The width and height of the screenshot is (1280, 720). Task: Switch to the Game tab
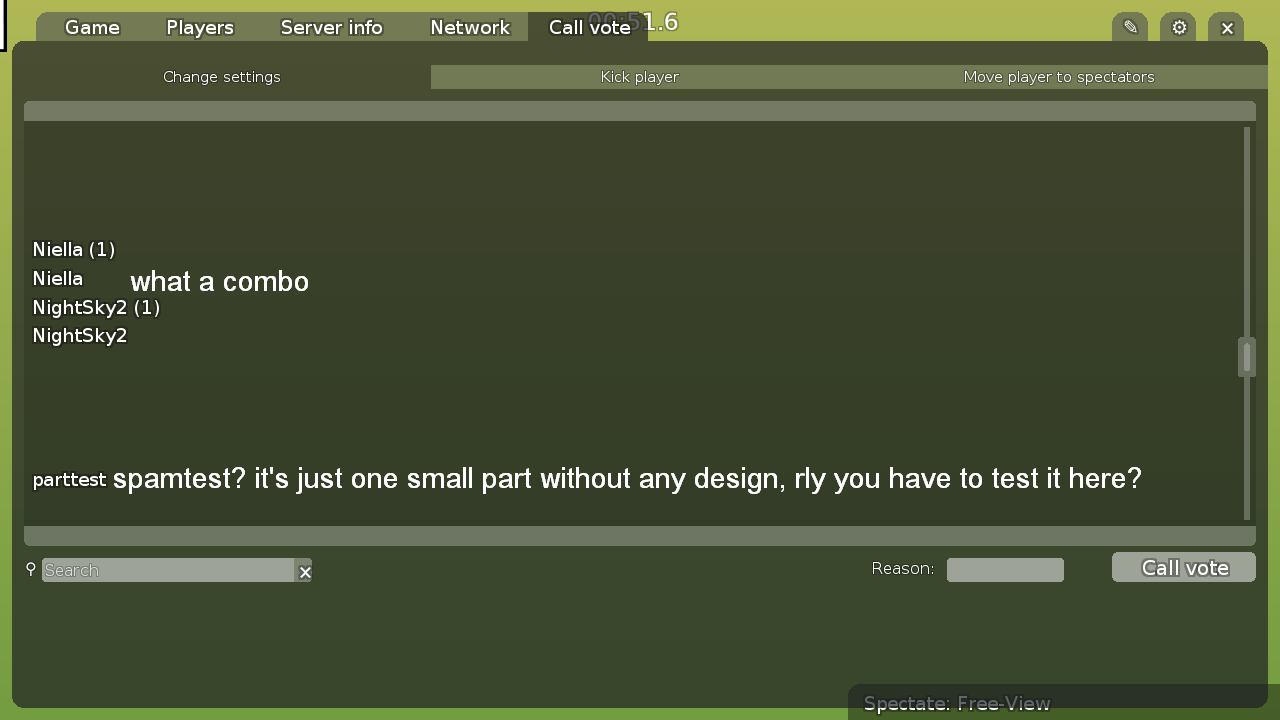[x=91, y=27]
